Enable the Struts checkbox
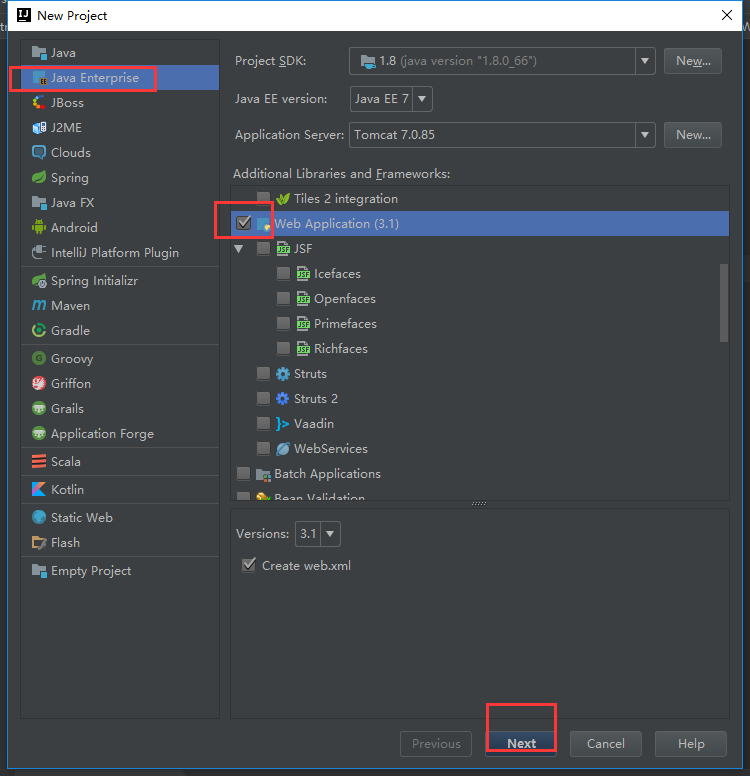750x776 pixels. [x=263, y=373]
